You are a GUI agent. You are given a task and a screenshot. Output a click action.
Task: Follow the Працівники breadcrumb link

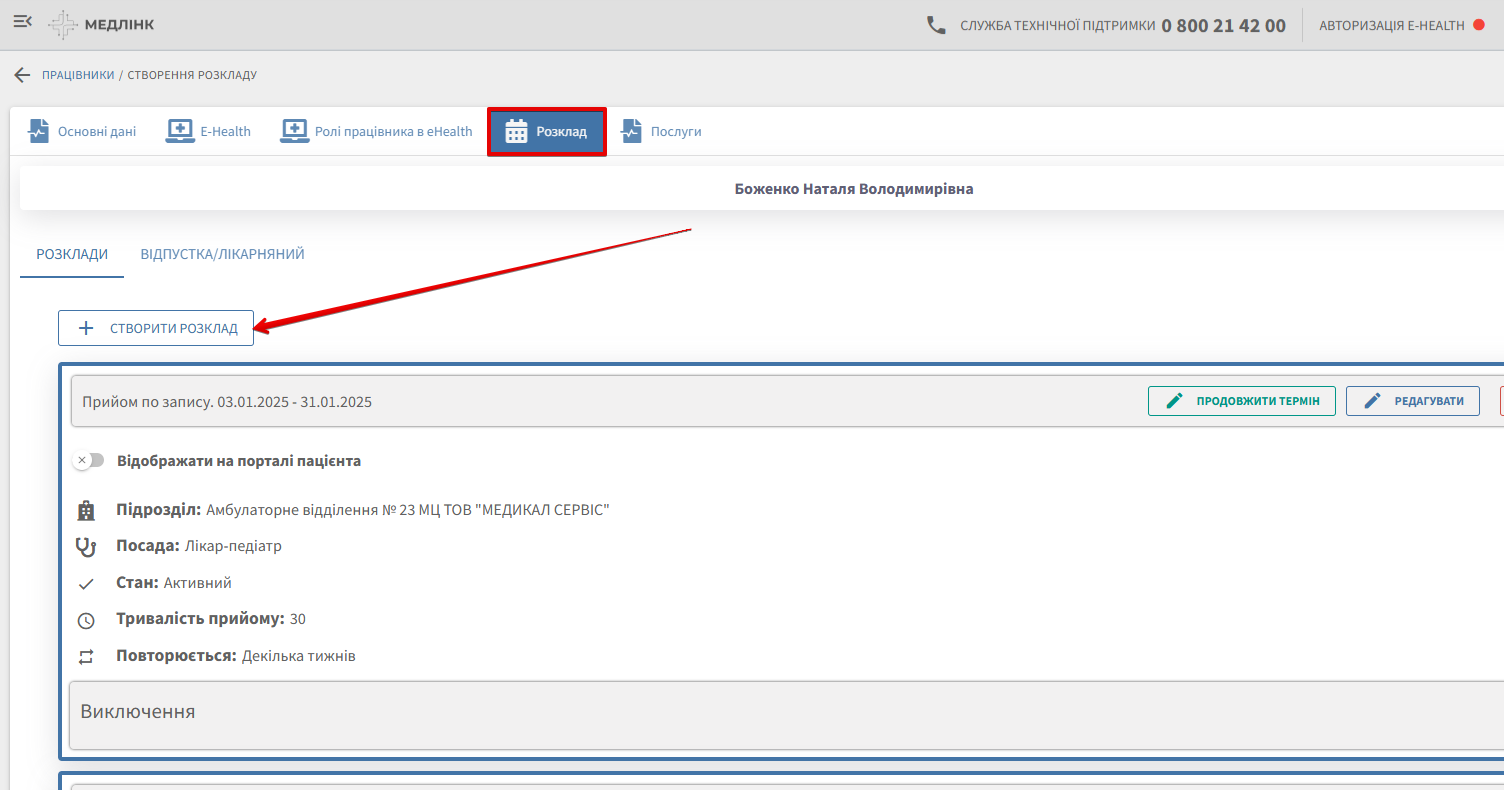[x=78, y=75]
